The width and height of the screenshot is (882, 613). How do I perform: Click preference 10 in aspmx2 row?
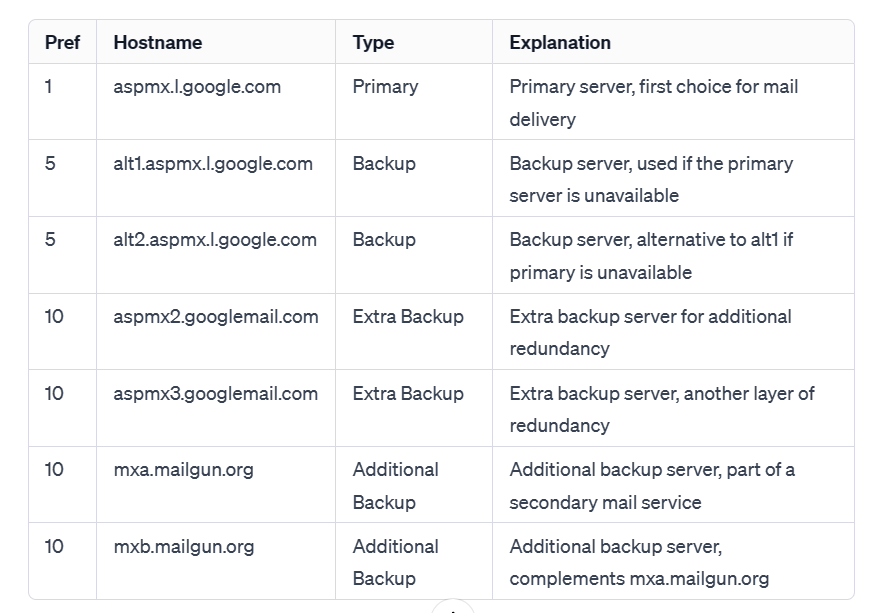54,317
